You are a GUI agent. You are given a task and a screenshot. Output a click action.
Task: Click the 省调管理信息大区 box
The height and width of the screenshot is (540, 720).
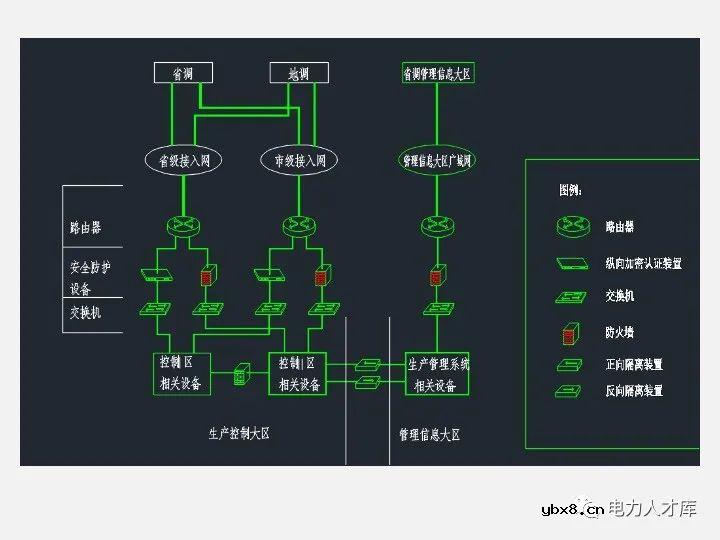436,73
